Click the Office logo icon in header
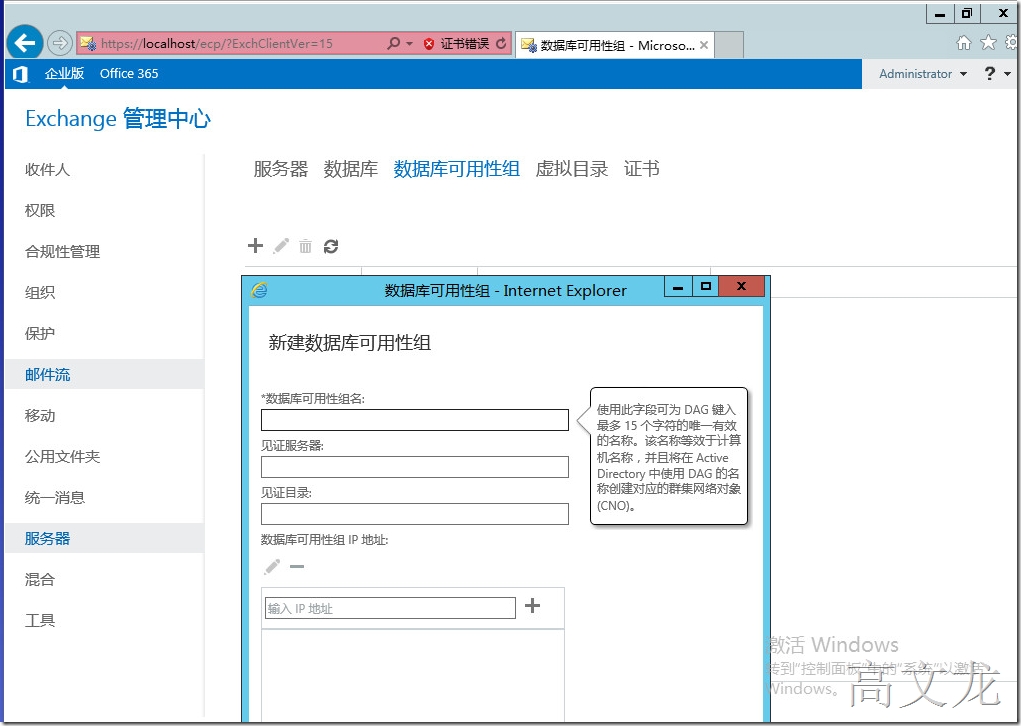Screen dimensions: 1021x726 [x=20, y=74]
